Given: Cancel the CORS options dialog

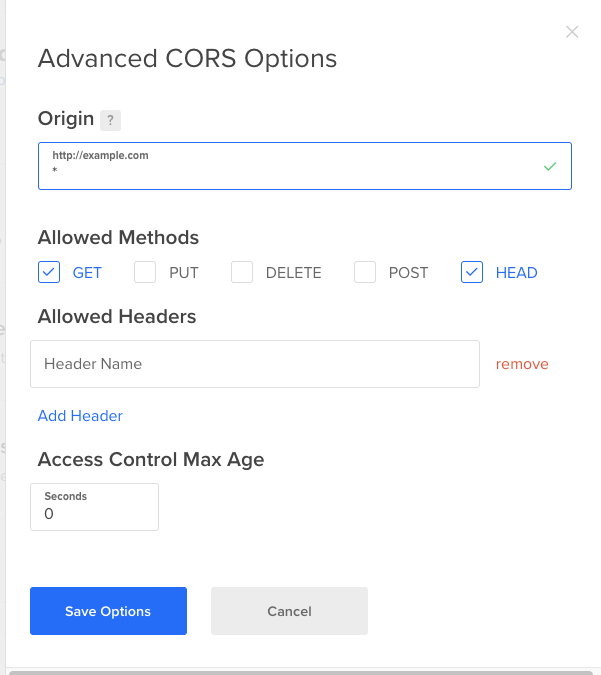Looking at the screenshot, I should (289, 611).
